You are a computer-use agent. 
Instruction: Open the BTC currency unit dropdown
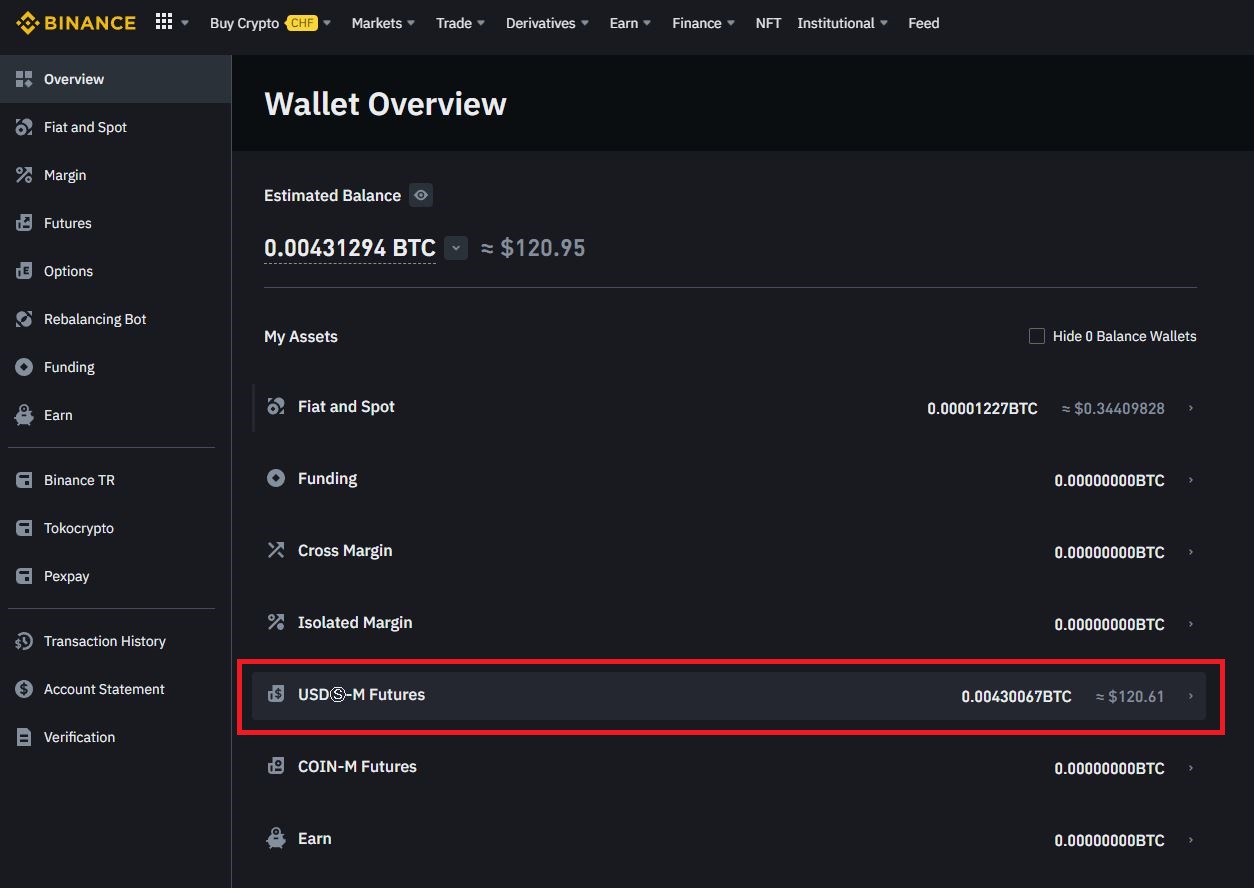456,248
